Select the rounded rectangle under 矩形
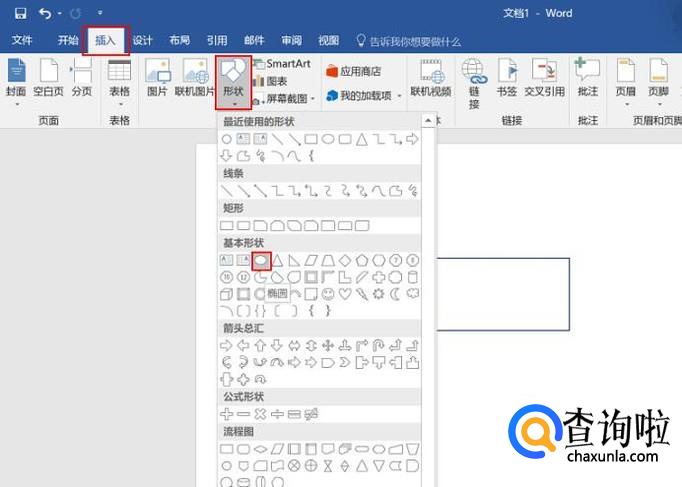 point(243,225)
